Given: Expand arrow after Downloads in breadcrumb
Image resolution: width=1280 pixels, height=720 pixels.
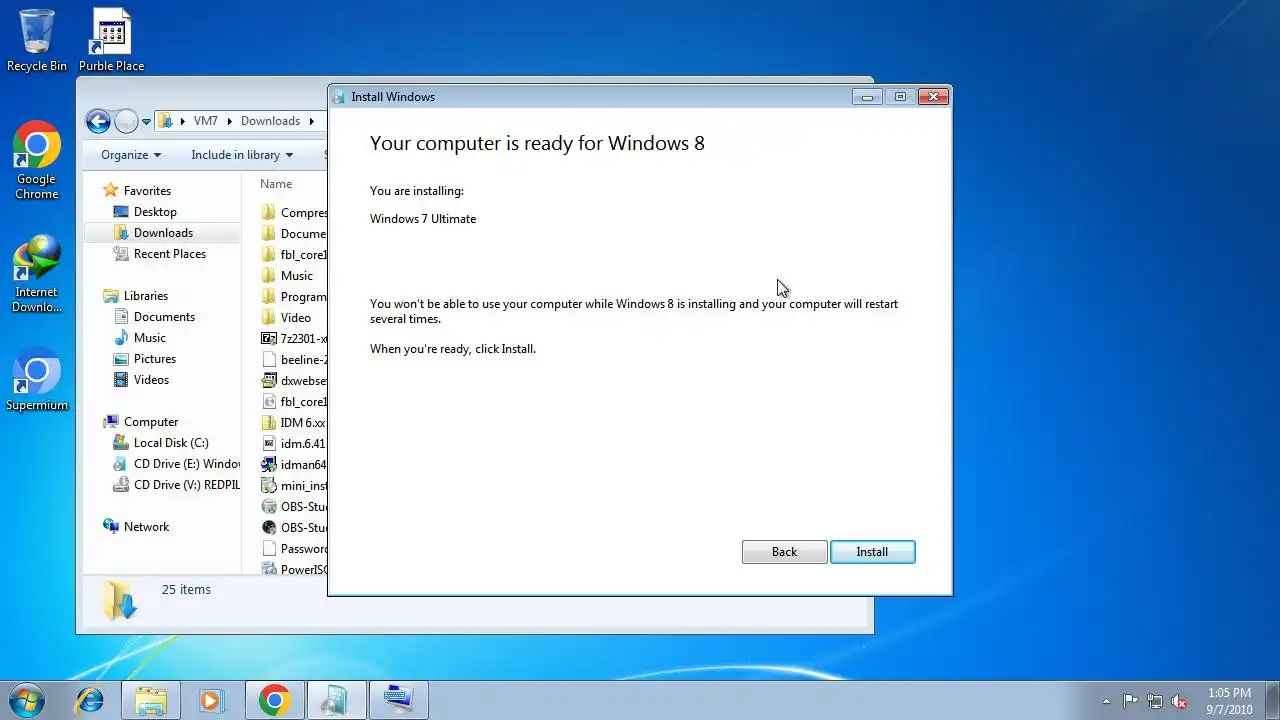Looking at the screenshot, I should click(x=311, y=121).
